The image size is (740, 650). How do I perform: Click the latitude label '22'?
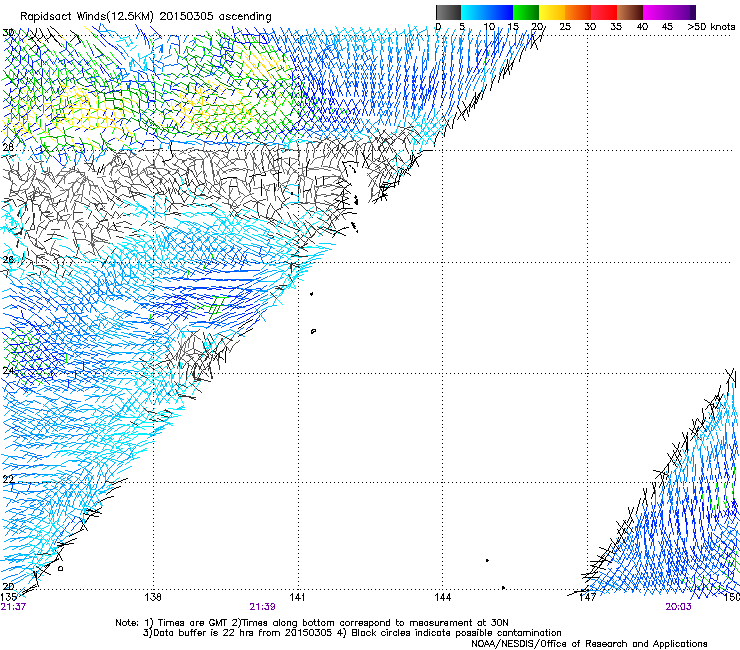(x=8, y=480)
